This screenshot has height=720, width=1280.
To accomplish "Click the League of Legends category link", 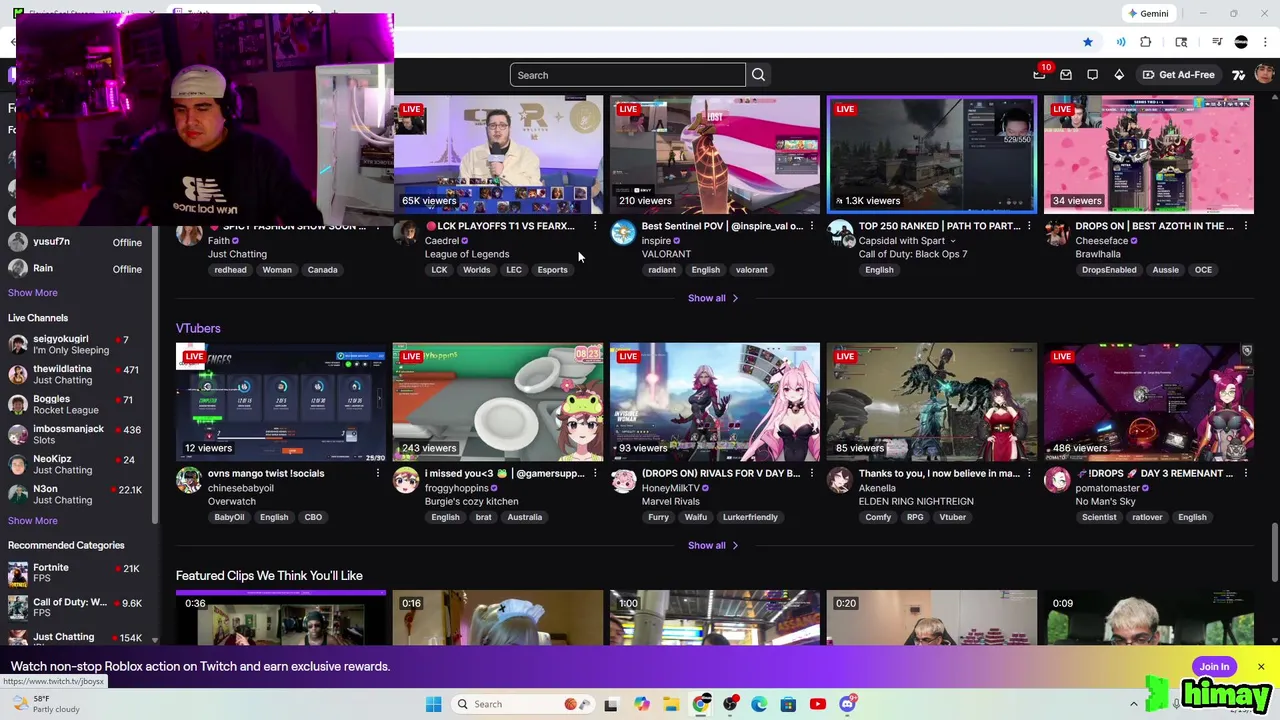I will pos(467,254).
